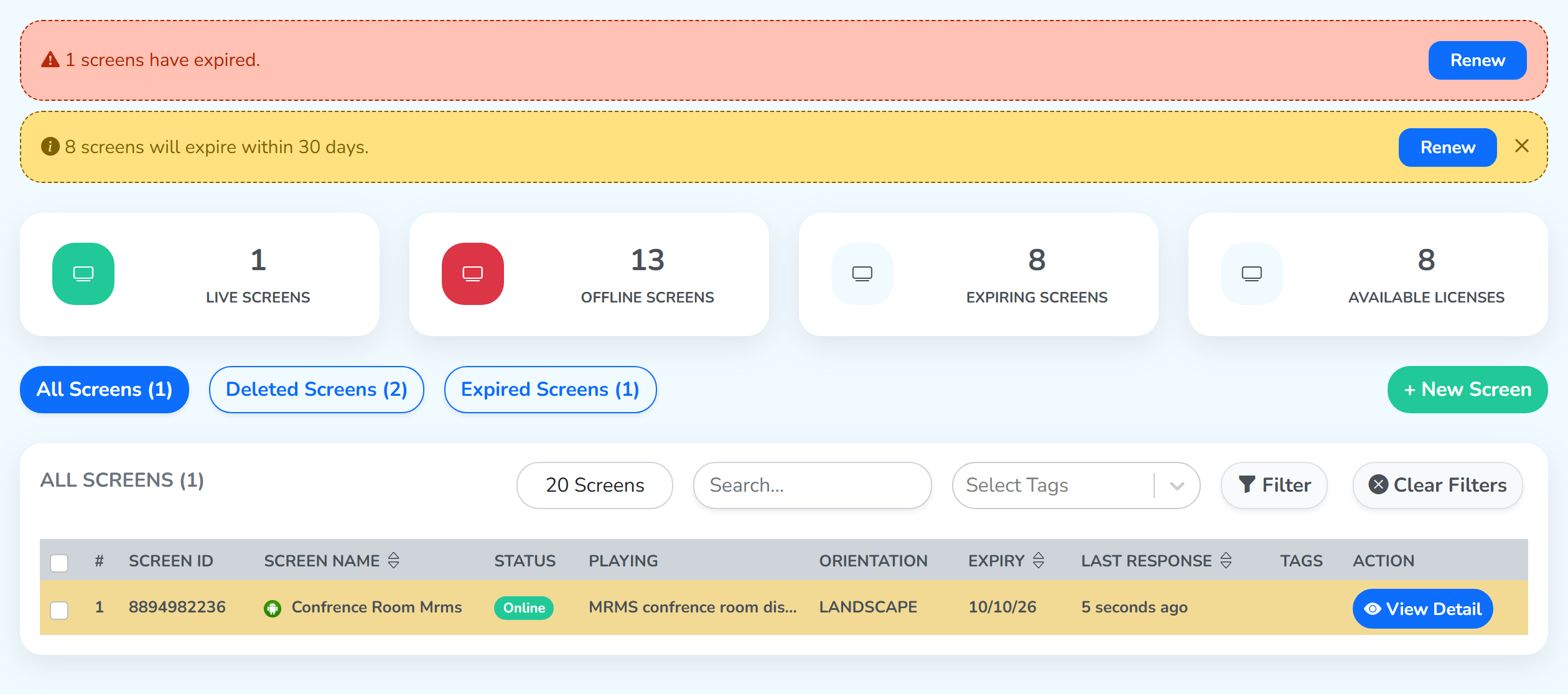Click the ACTION column header
The height and width of the screenshot is (694, 1568).
pyautogui.click(x=1384, y=561)
